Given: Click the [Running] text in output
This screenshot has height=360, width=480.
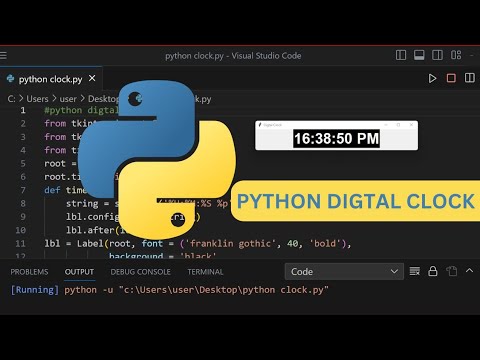Looking at the screenshot, I should click(35, 290).
